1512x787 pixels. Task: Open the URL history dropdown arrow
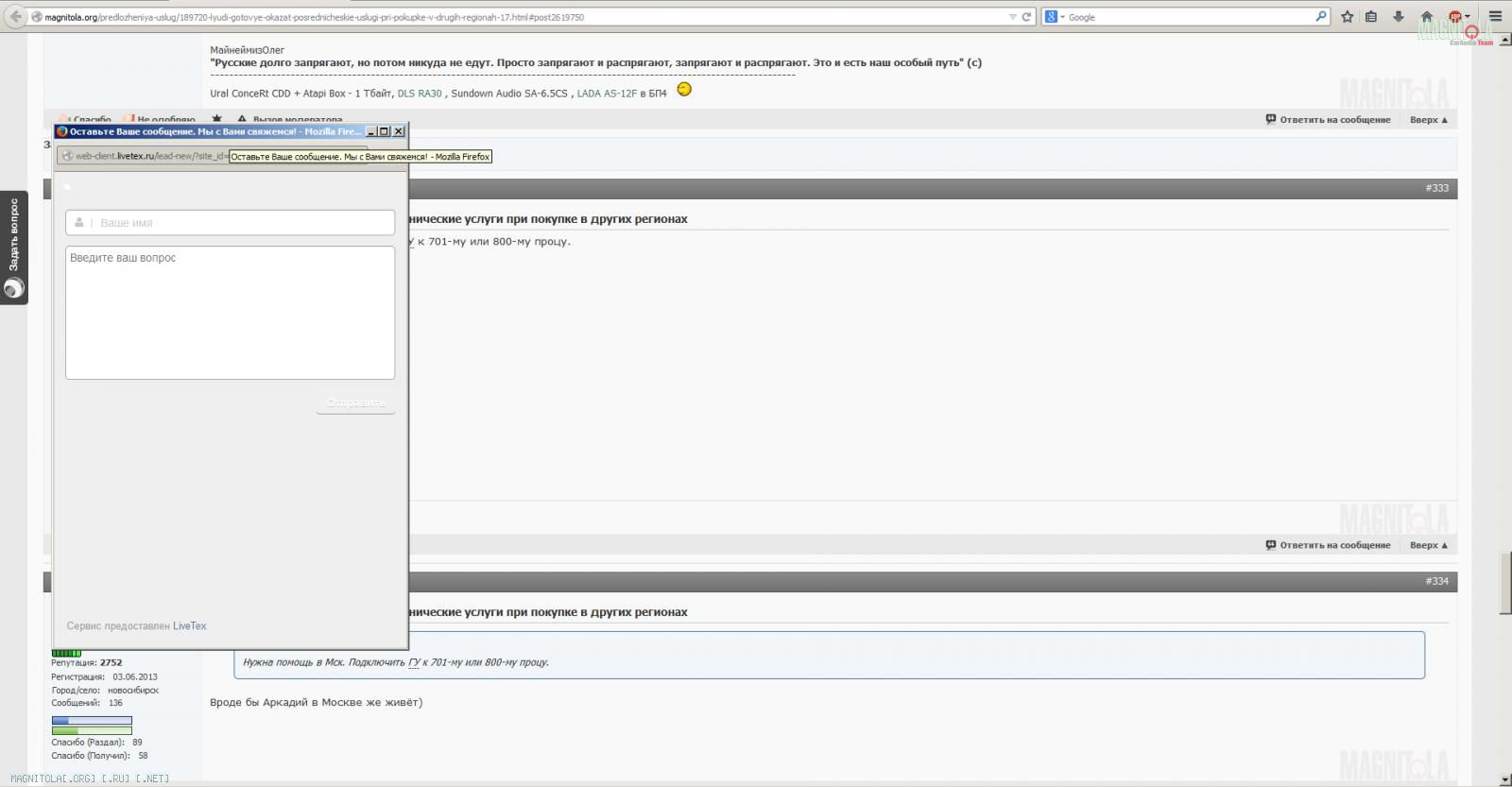[1013, 17]
